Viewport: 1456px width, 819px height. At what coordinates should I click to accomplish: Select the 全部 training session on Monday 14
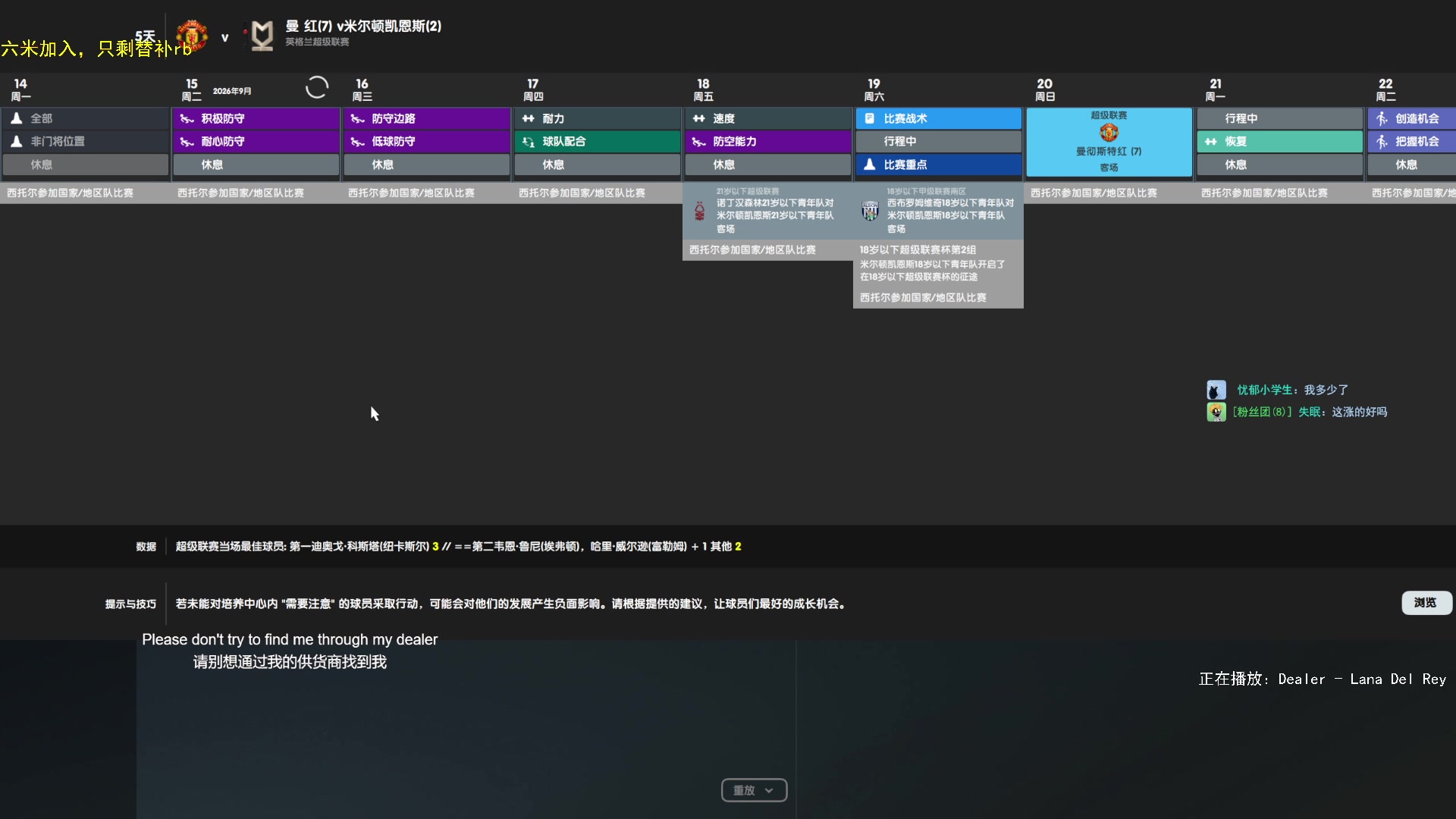(x=85, y=118)
